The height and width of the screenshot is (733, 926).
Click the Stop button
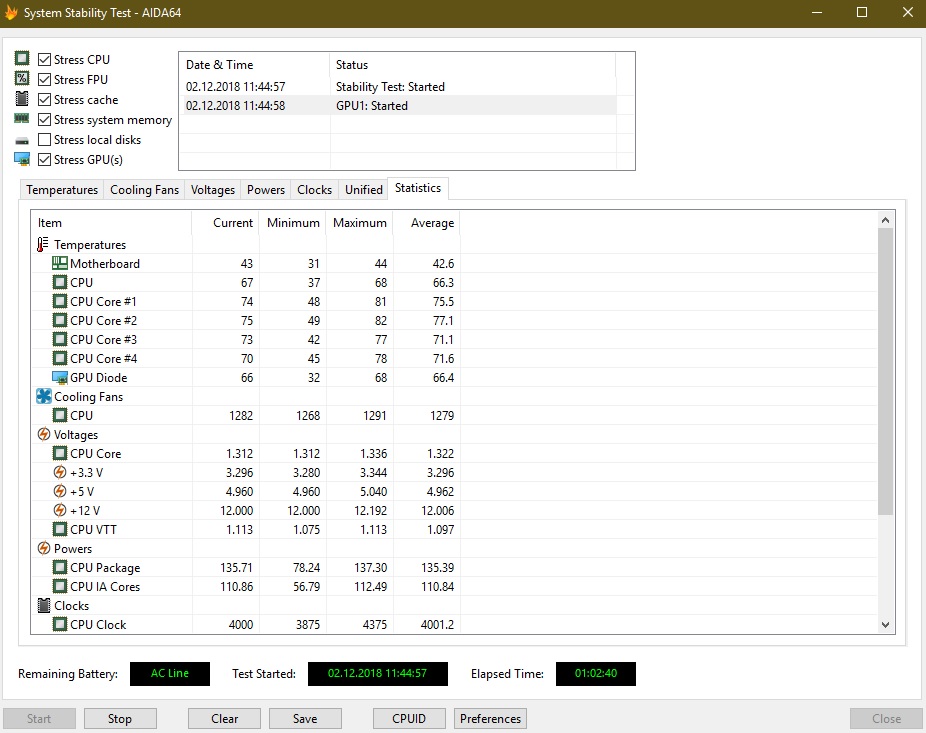[120, 718]
